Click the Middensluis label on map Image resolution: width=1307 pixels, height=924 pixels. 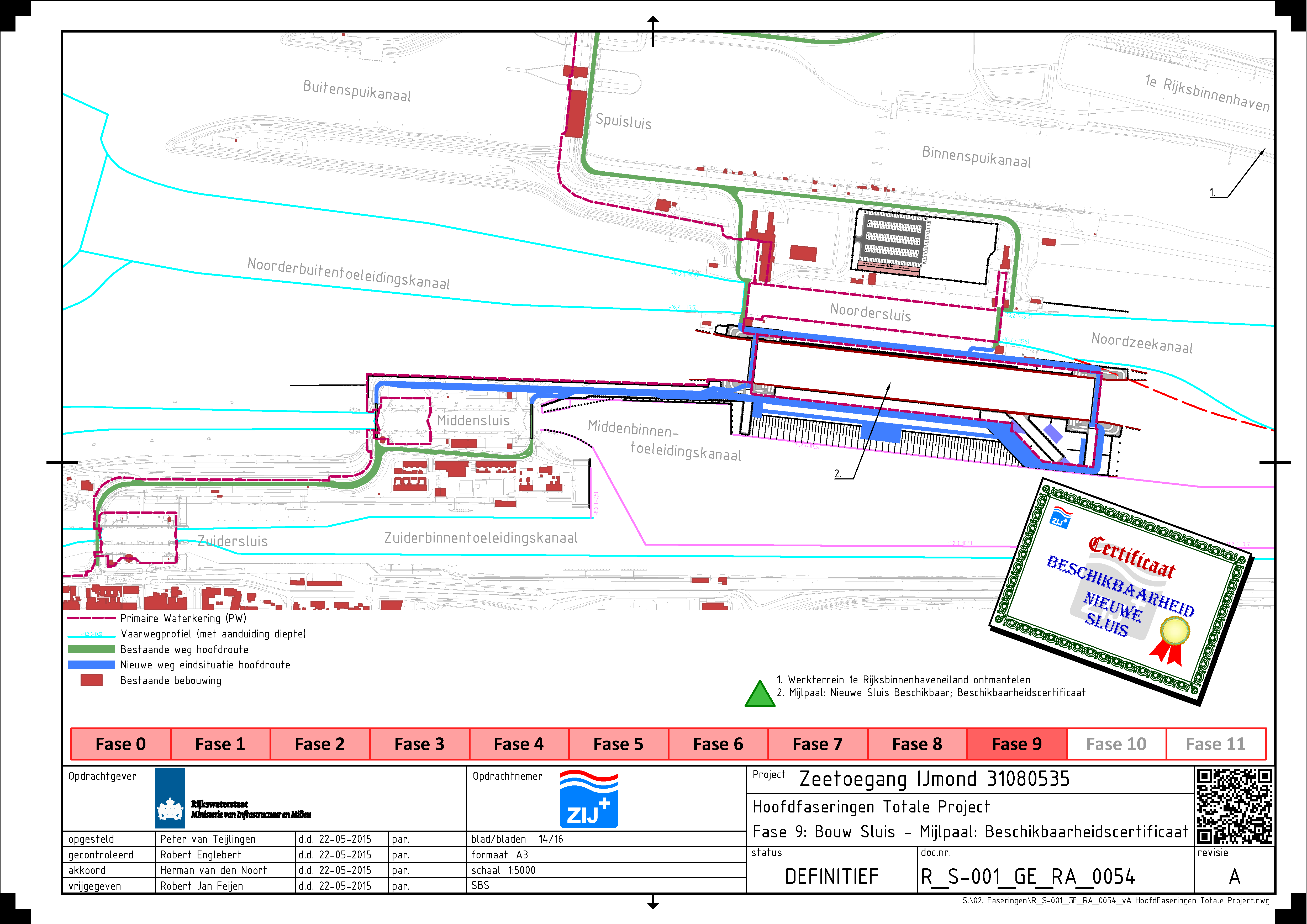[473, 421]
